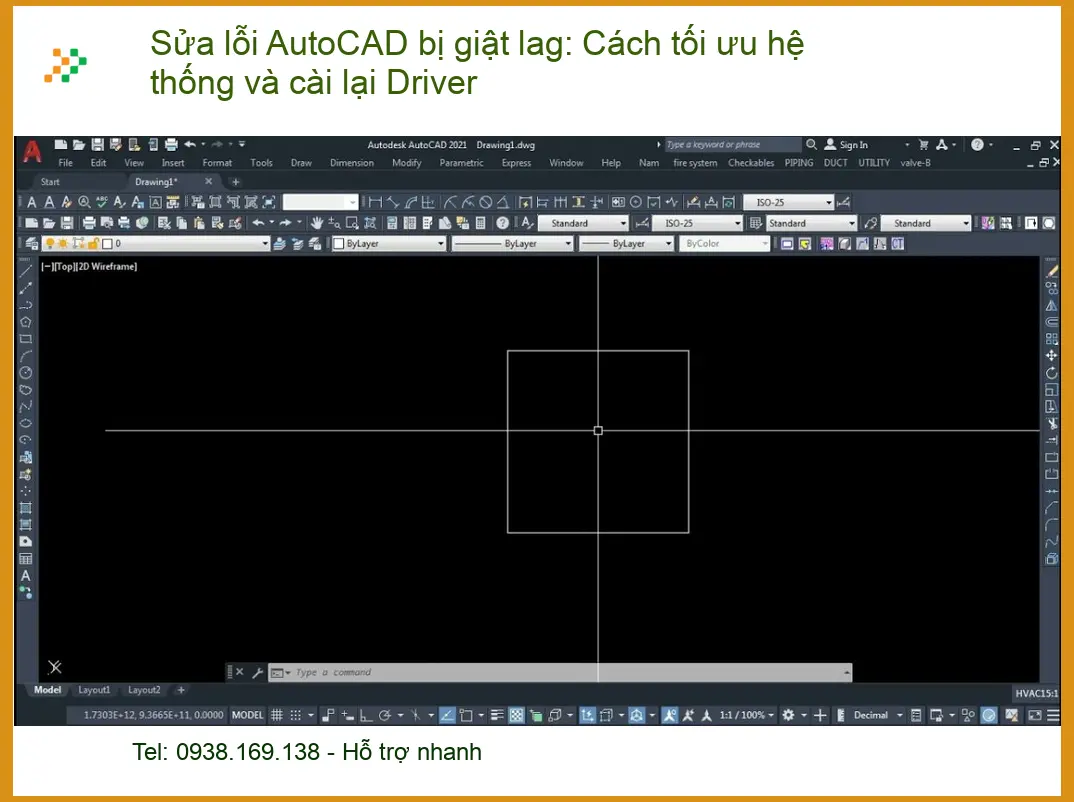This screenshot has height=802, width=1074.
Task: Select the Move tool in Modify toolbar
Action: 1051,355
